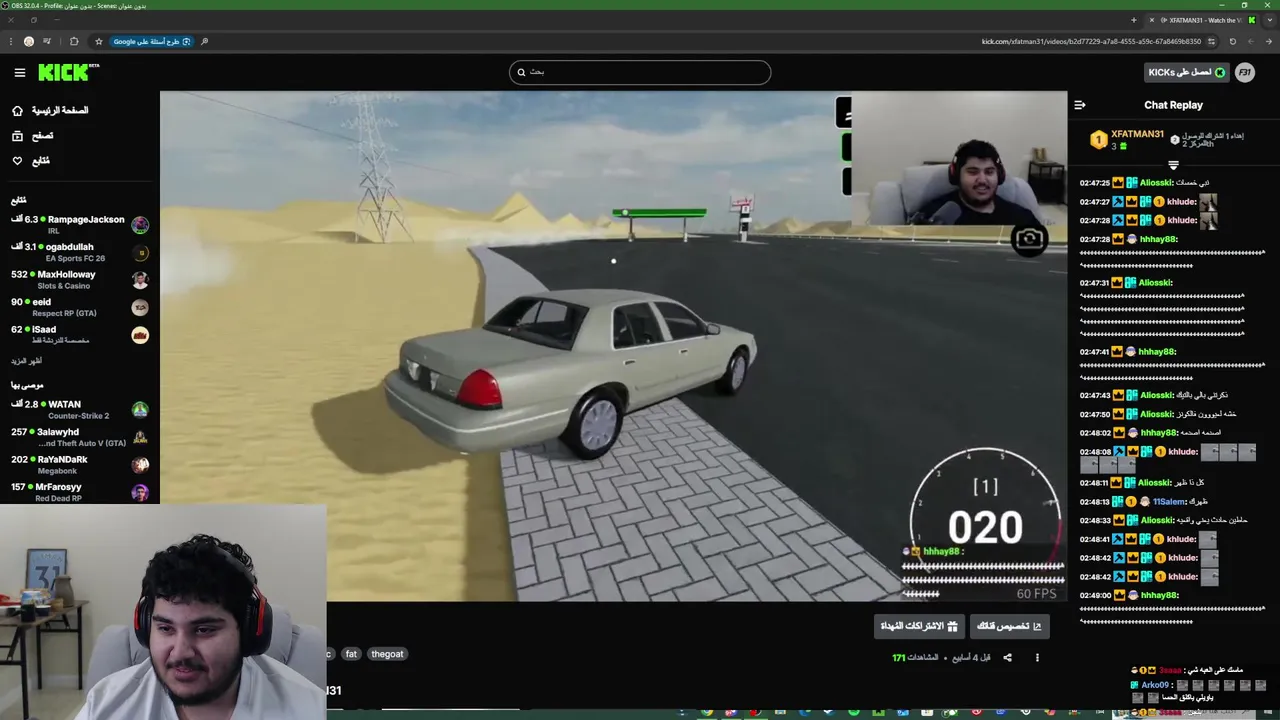
Task: Click the 11Salem username in chat
Action: [x=1168, y=502]
